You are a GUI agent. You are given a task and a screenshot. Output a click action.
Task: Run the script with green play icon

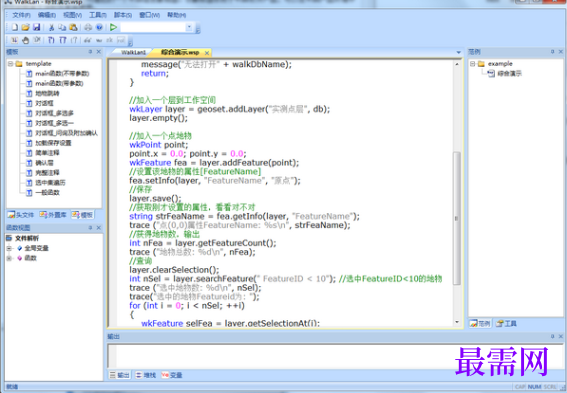(114, 27)
